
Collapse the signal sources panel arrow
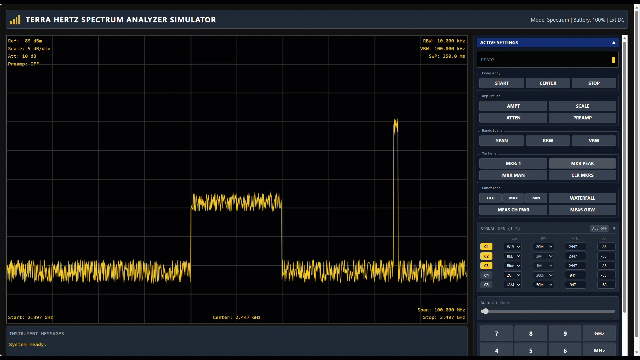(x=614, y=229)
